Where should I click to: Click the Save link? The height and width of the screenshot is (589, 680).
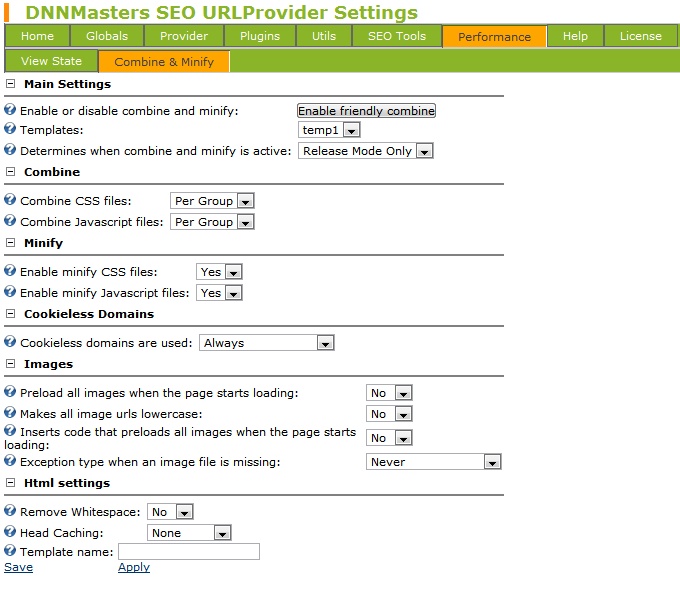(x=19, y=567)
